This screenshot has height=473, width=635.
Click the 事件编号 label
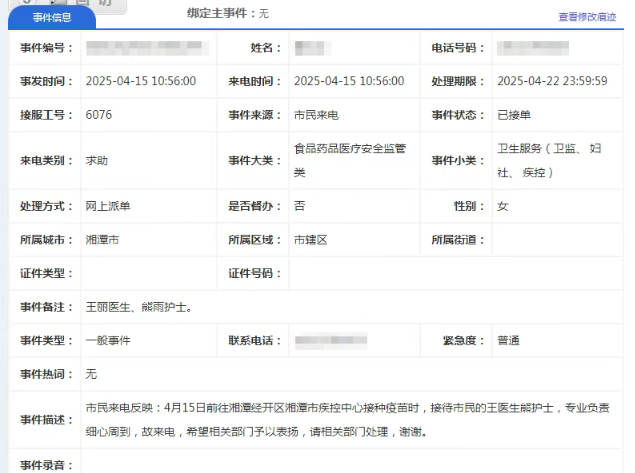47,48
